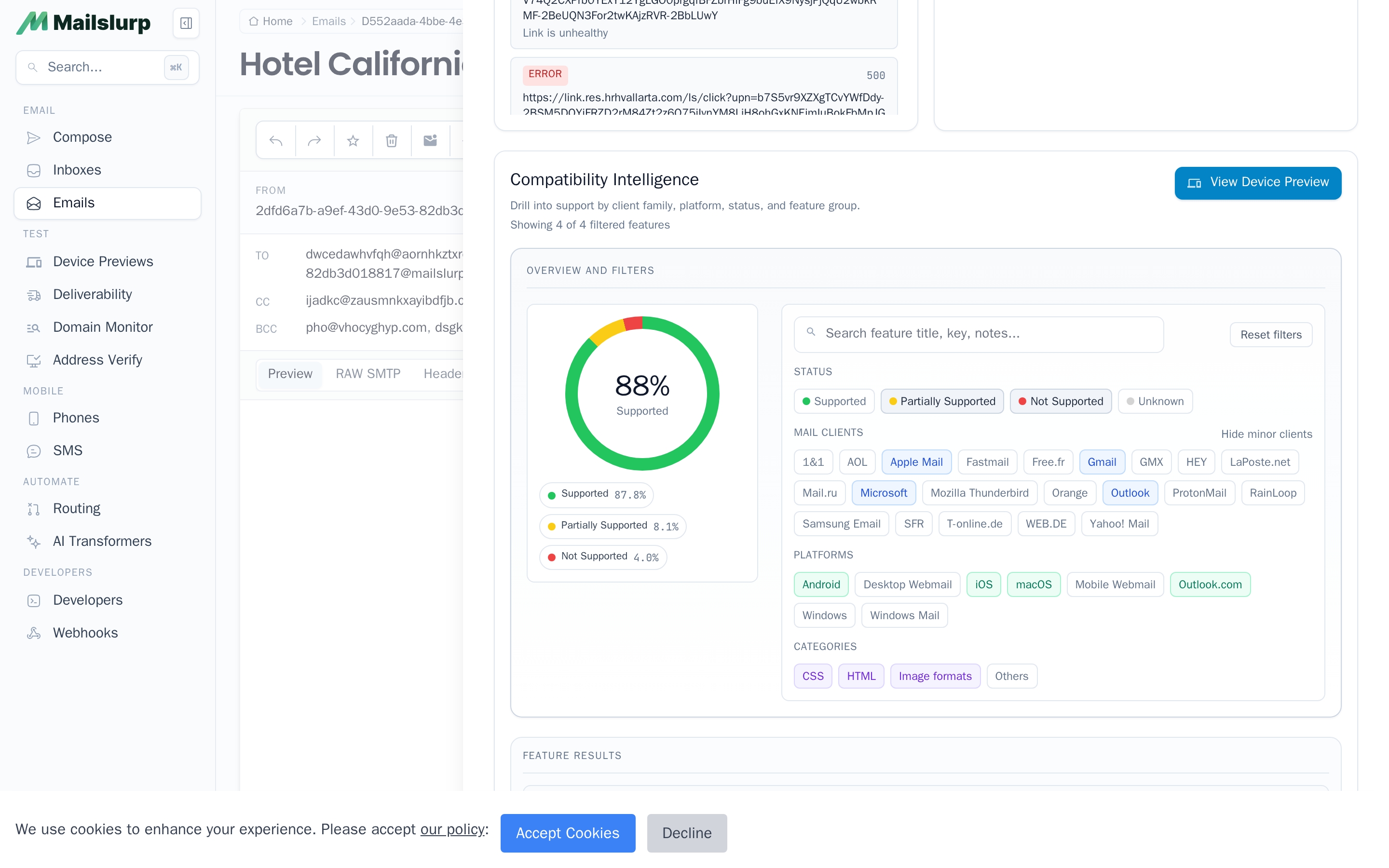This screenshot has width=1389, height=868.
Task: Hide minor clients in filter
Action: click(x=1266, y=434)
